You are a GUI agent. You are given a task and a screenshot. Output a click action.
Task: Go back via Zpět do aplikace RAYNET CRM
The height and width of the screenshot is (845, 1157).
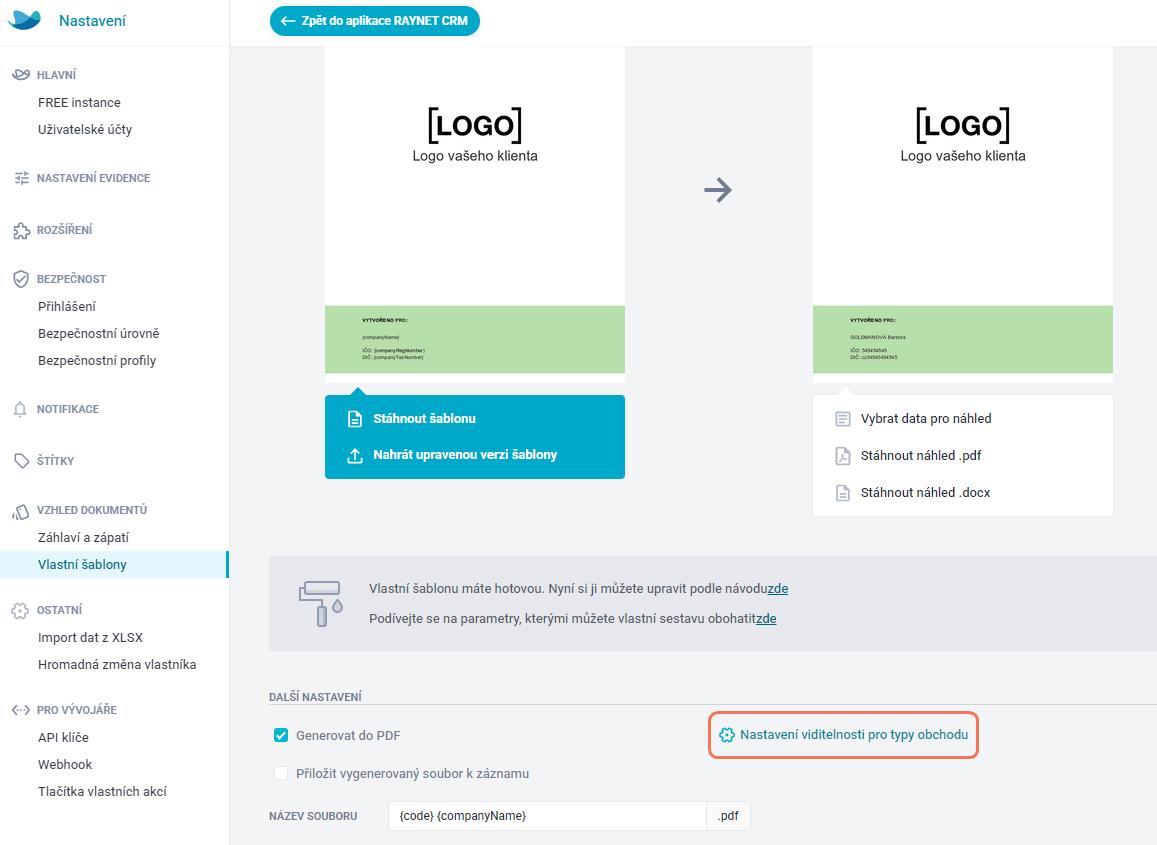tap(375, 21)
